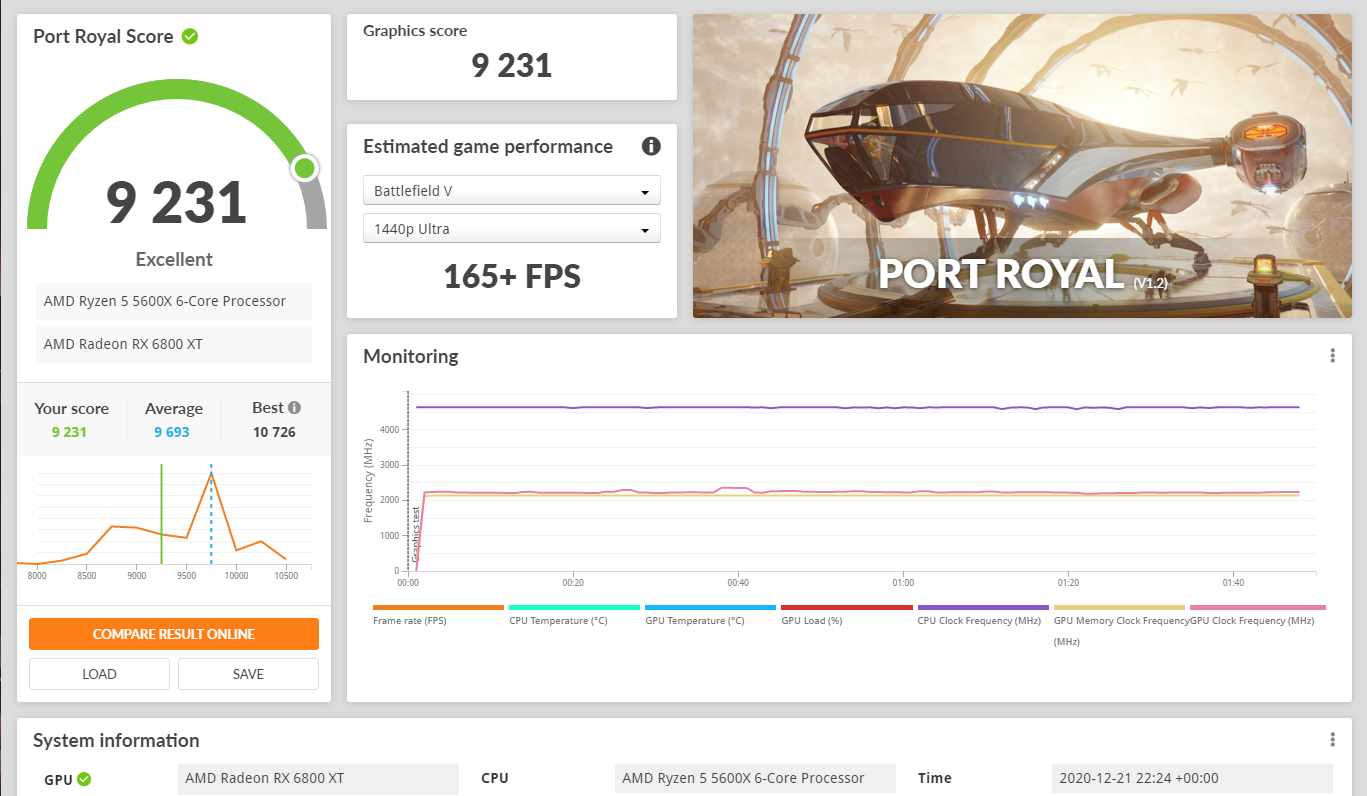
Task: Click the Compare Result Online button
Action: tap(173, 634)
